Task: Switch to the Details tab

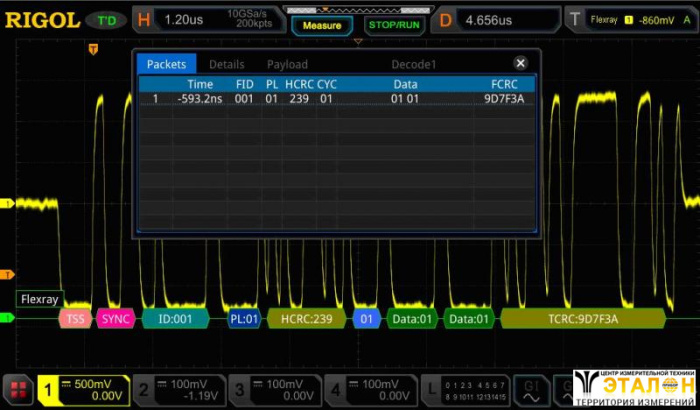Action: (x=226, y=64)
